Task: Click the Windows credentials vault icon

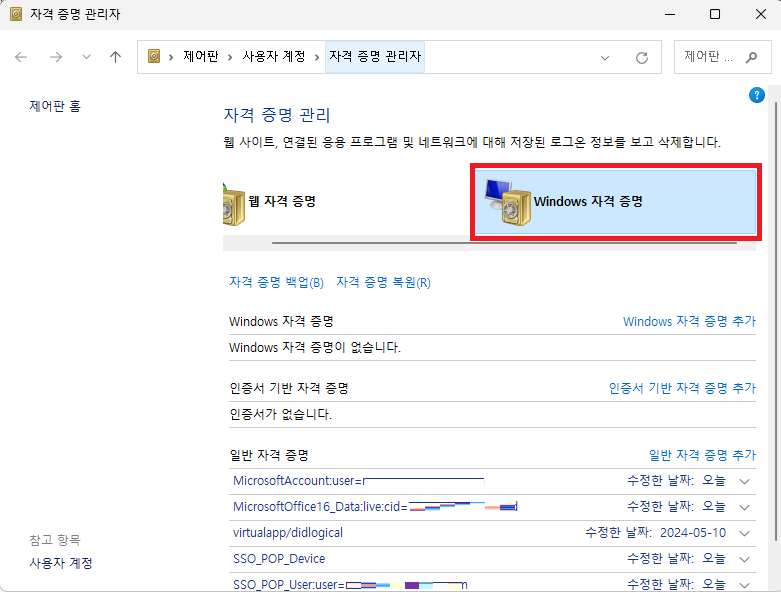Action: click(508, 202)
